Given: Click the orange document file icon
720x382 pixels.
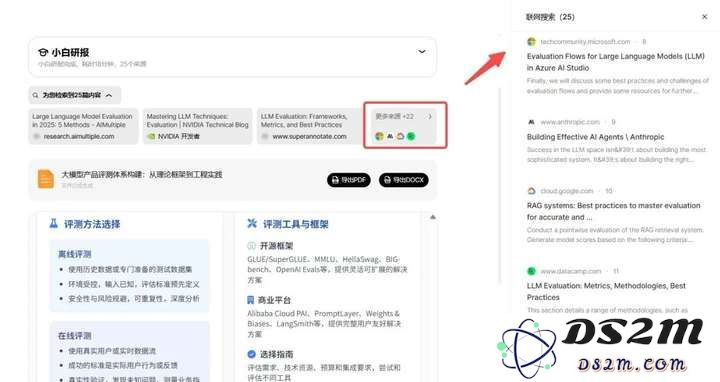Looking at the screenshot, I should (x=45, y=179).
